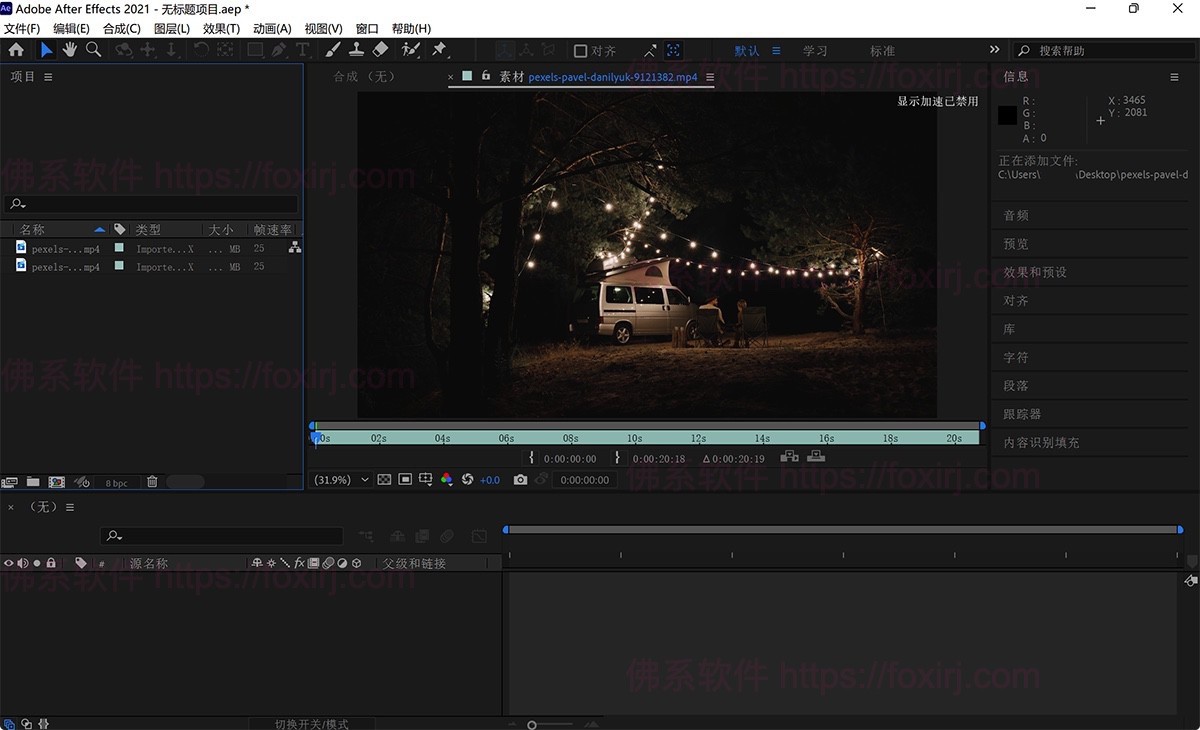Open the 窗口 menu
This screenshot has height=730, width=1200.
[x=366, y=28]
